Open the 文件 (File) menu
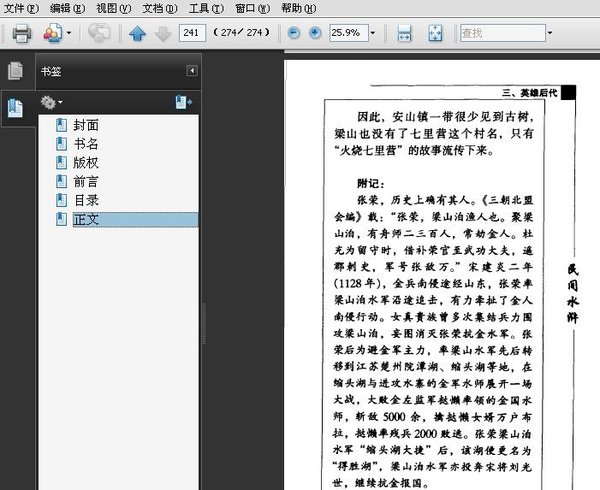This screenshot has width=600, height=490. 21,8
